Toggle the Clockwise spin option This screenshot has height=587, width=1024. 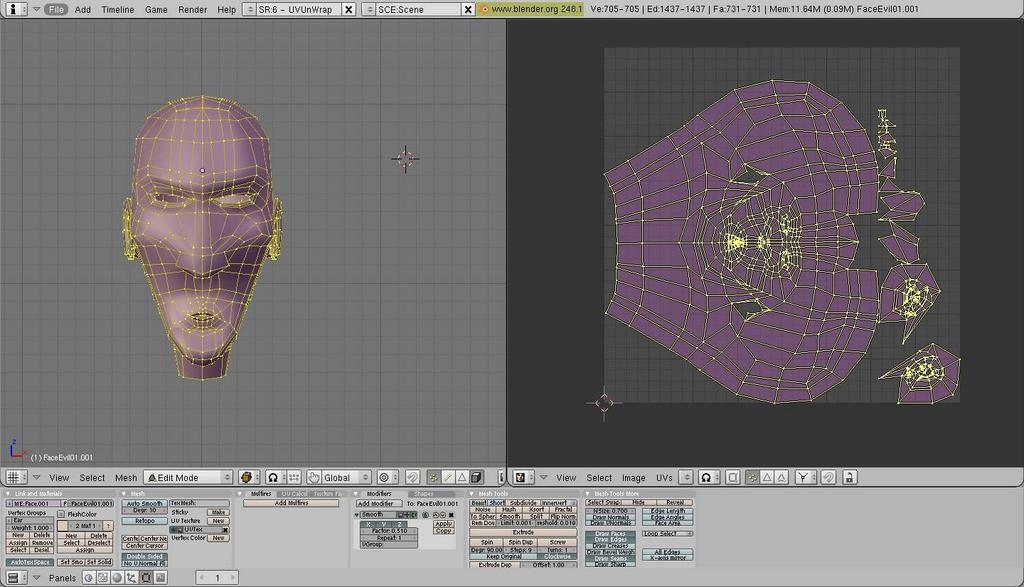click(557, 557)
